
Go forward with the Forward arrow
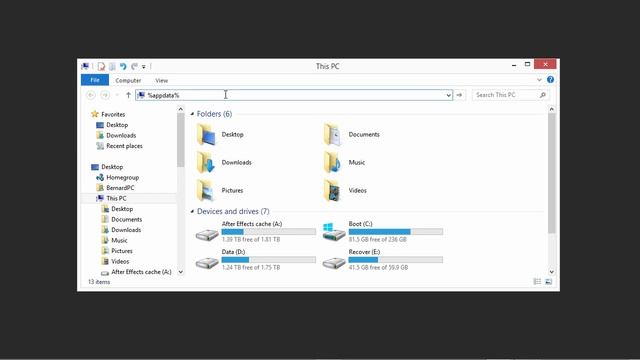(105, 95)
